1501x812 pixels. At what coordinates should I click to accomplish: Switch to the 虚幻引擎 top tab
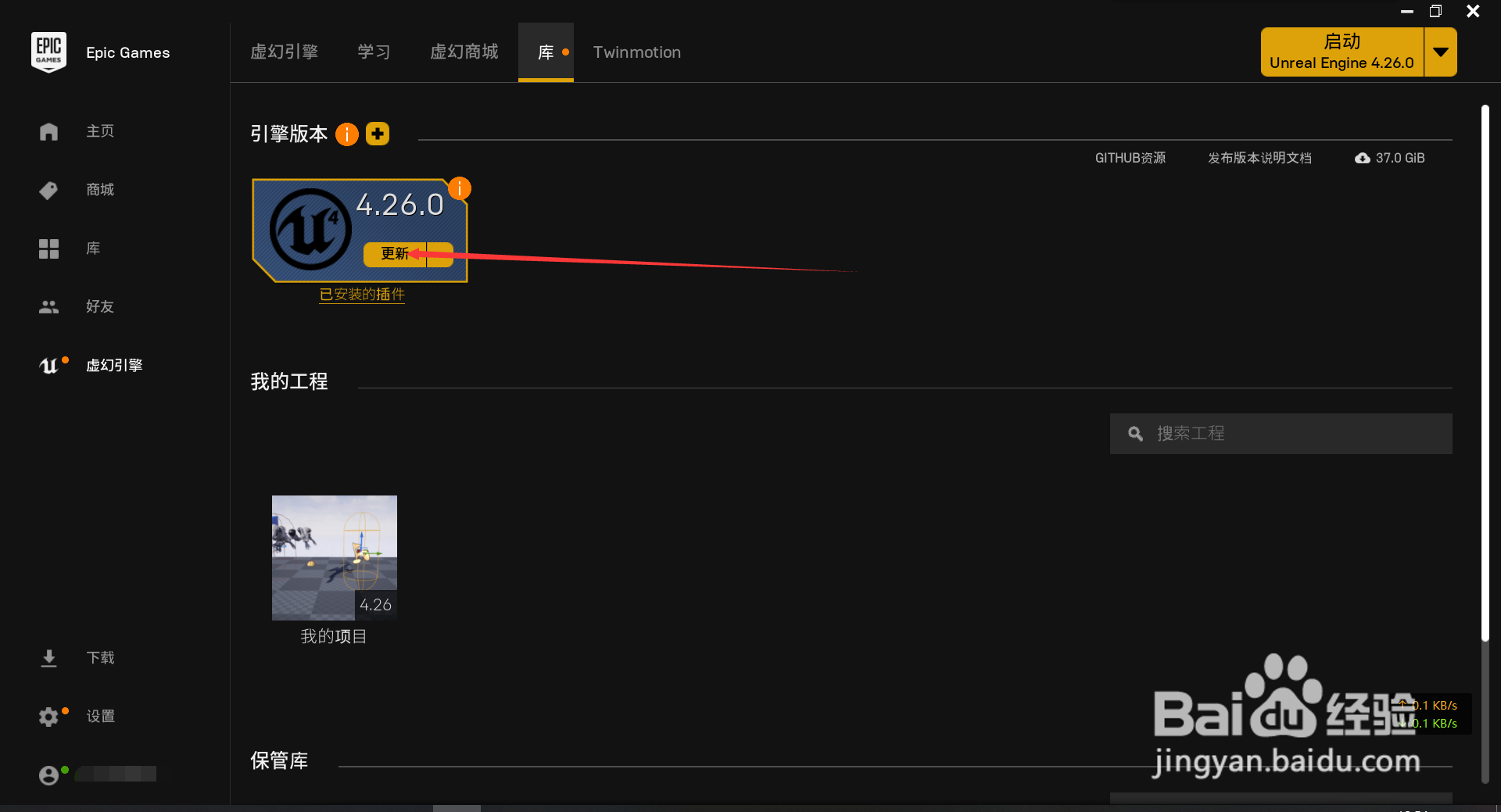pyautogui.click(x=284, y=52)
